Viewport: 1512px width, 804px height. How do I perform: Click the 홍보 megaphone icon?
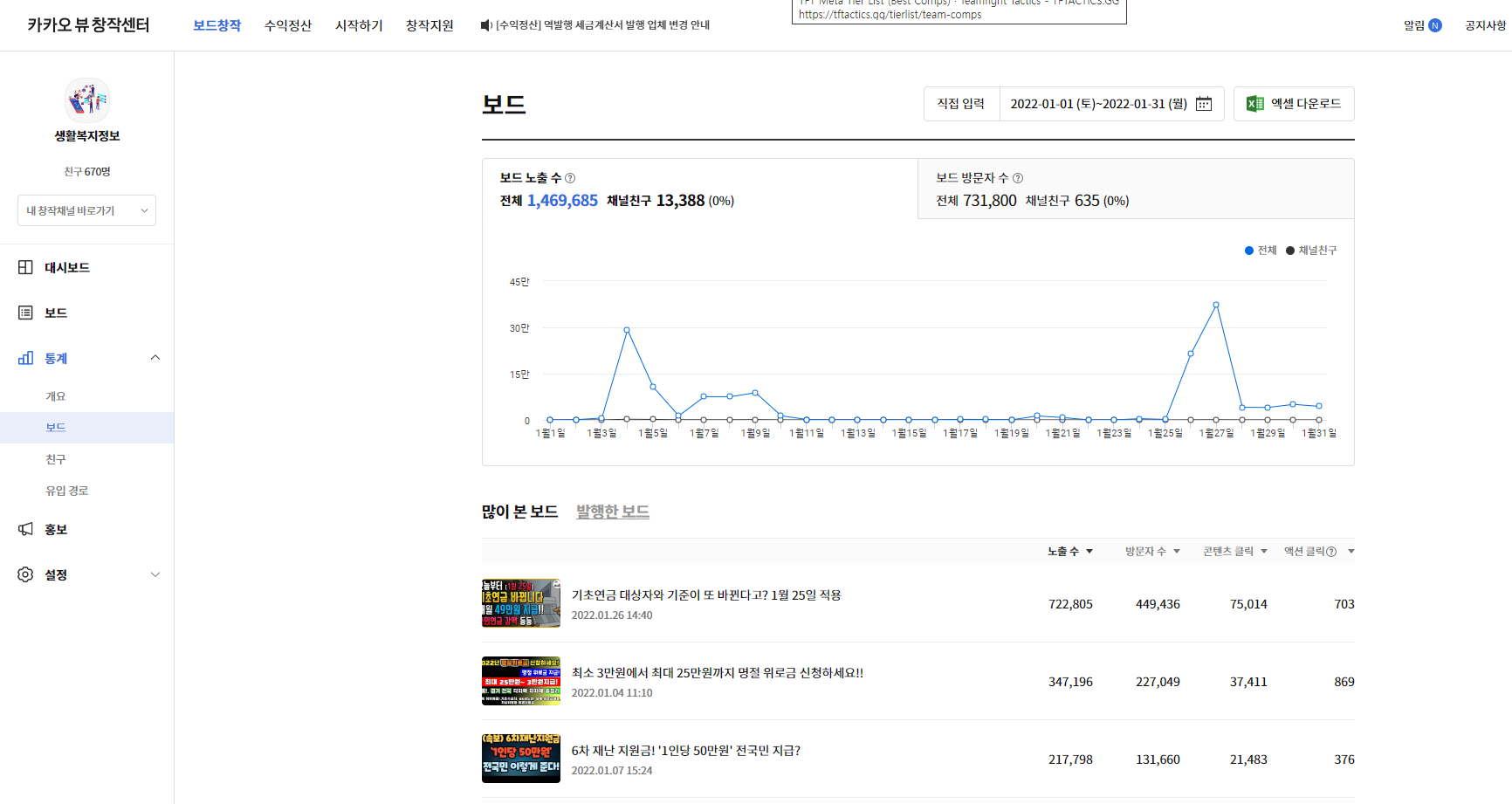point(25,529)
